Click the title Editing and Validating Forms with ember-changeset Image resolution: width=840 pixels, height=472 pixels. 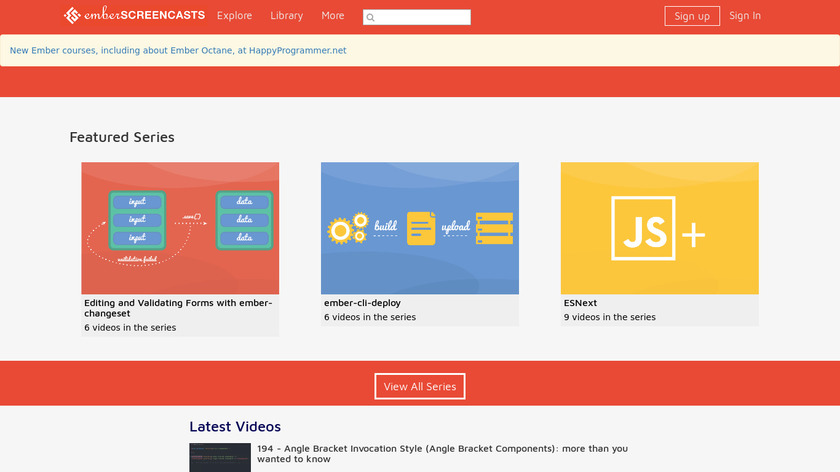pyautogui.click(x=178, y=308)
